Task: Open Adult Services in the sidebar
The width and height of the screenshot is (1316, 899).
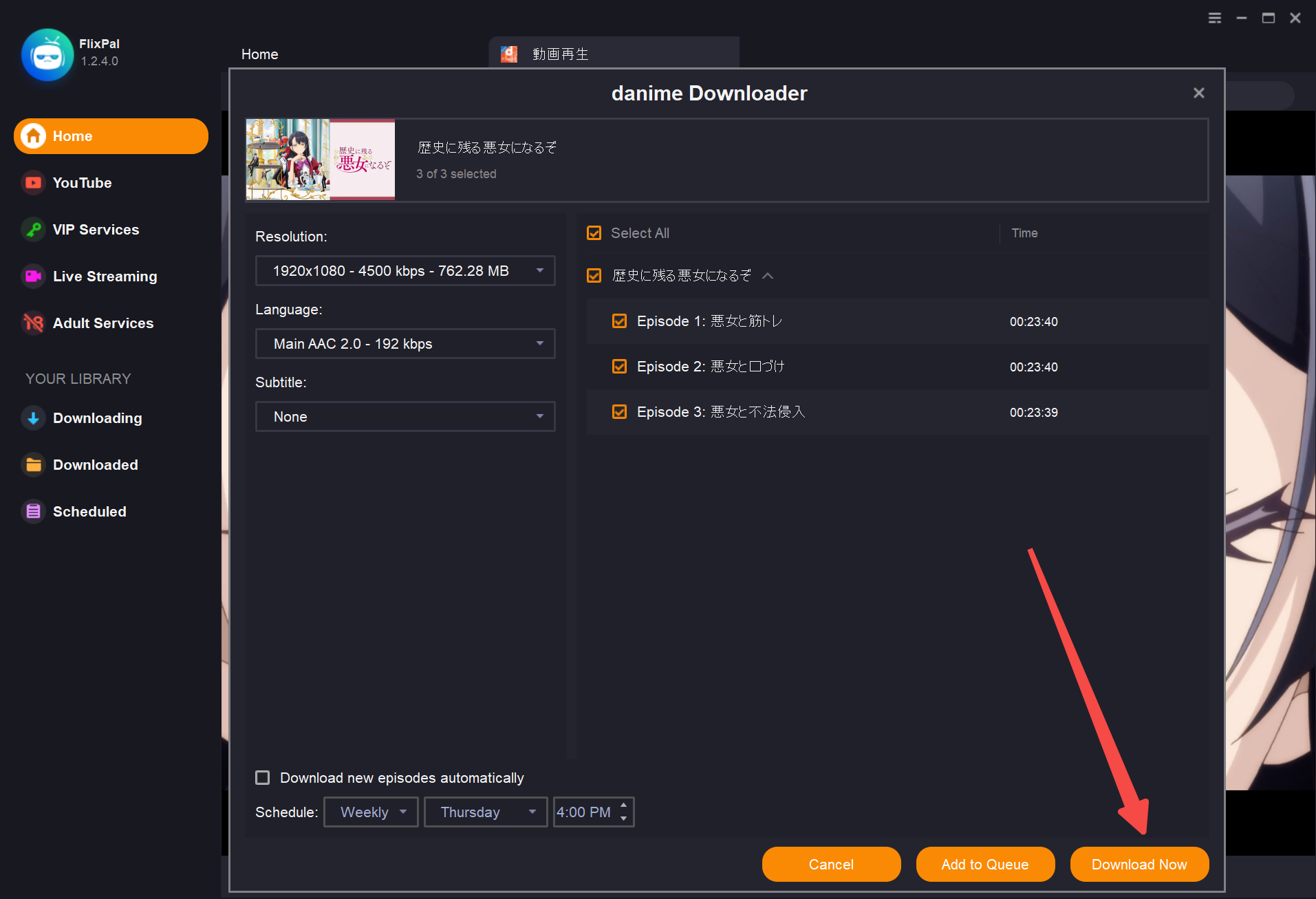Action: click(103, 323)
